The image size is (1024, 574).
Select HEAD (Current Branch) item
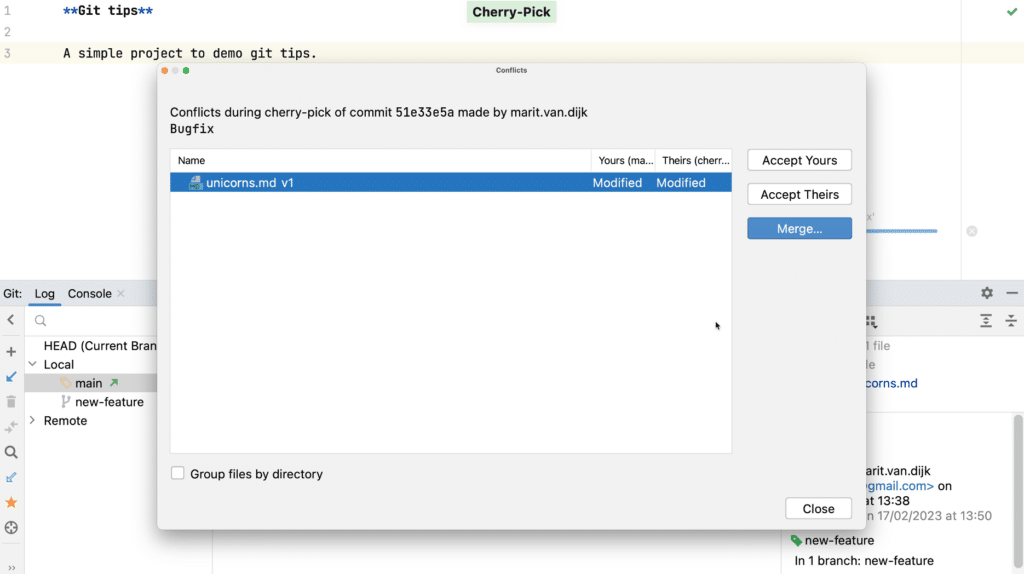(x=100, y=346)
